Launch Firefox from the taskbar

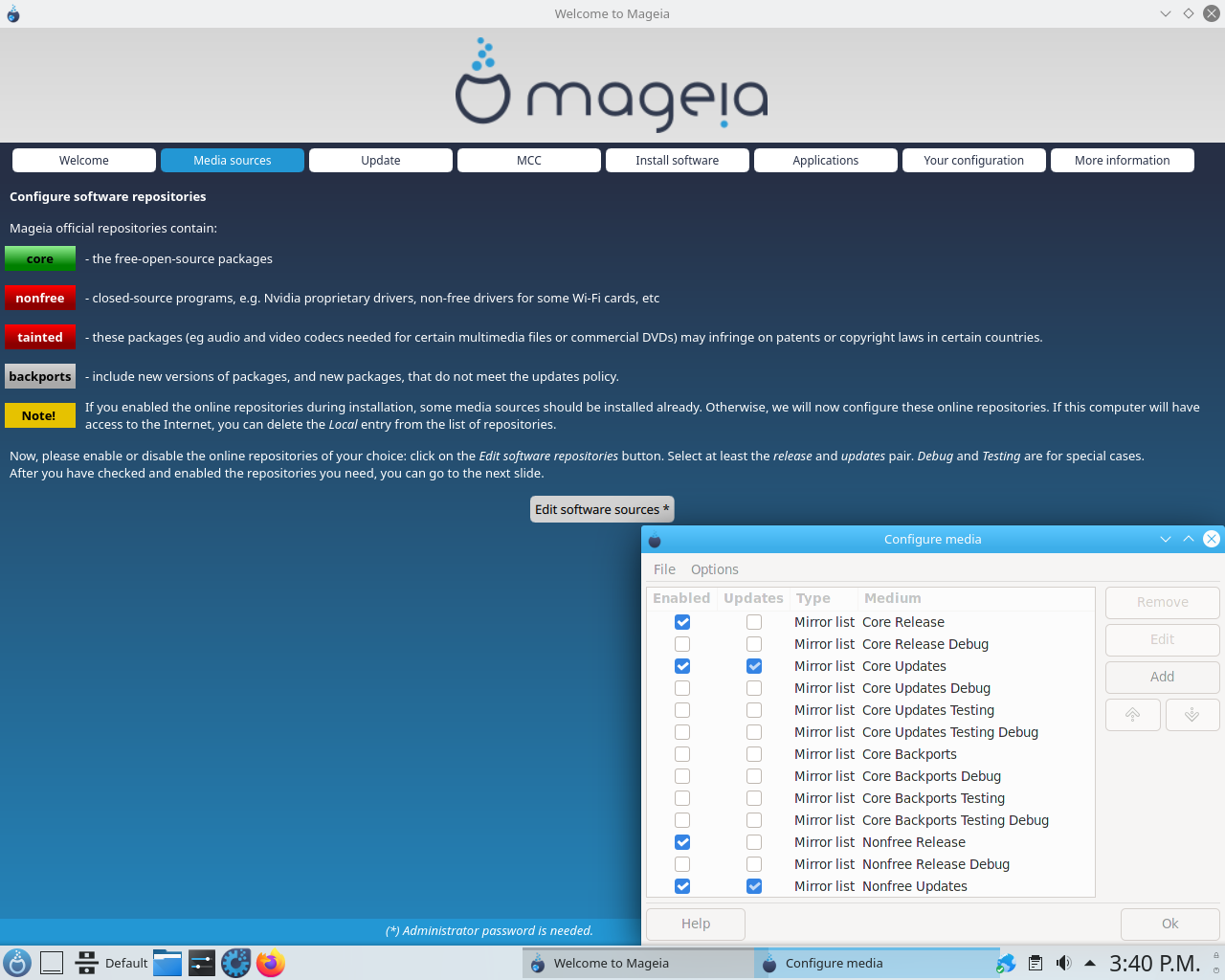(x=271, y=963)
